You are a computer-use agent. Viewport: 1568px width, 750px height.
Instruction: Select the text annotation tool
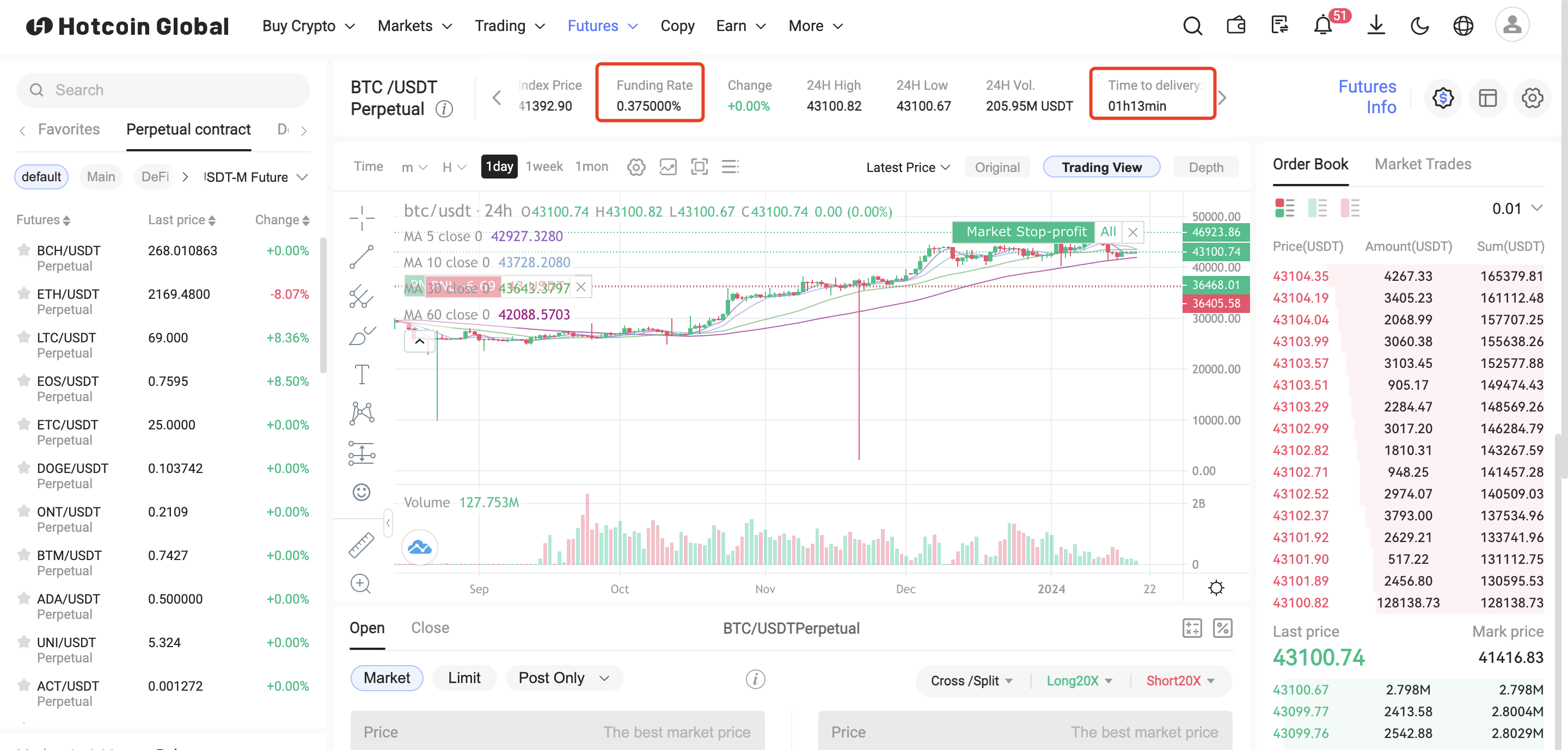[x=362, y=374]
